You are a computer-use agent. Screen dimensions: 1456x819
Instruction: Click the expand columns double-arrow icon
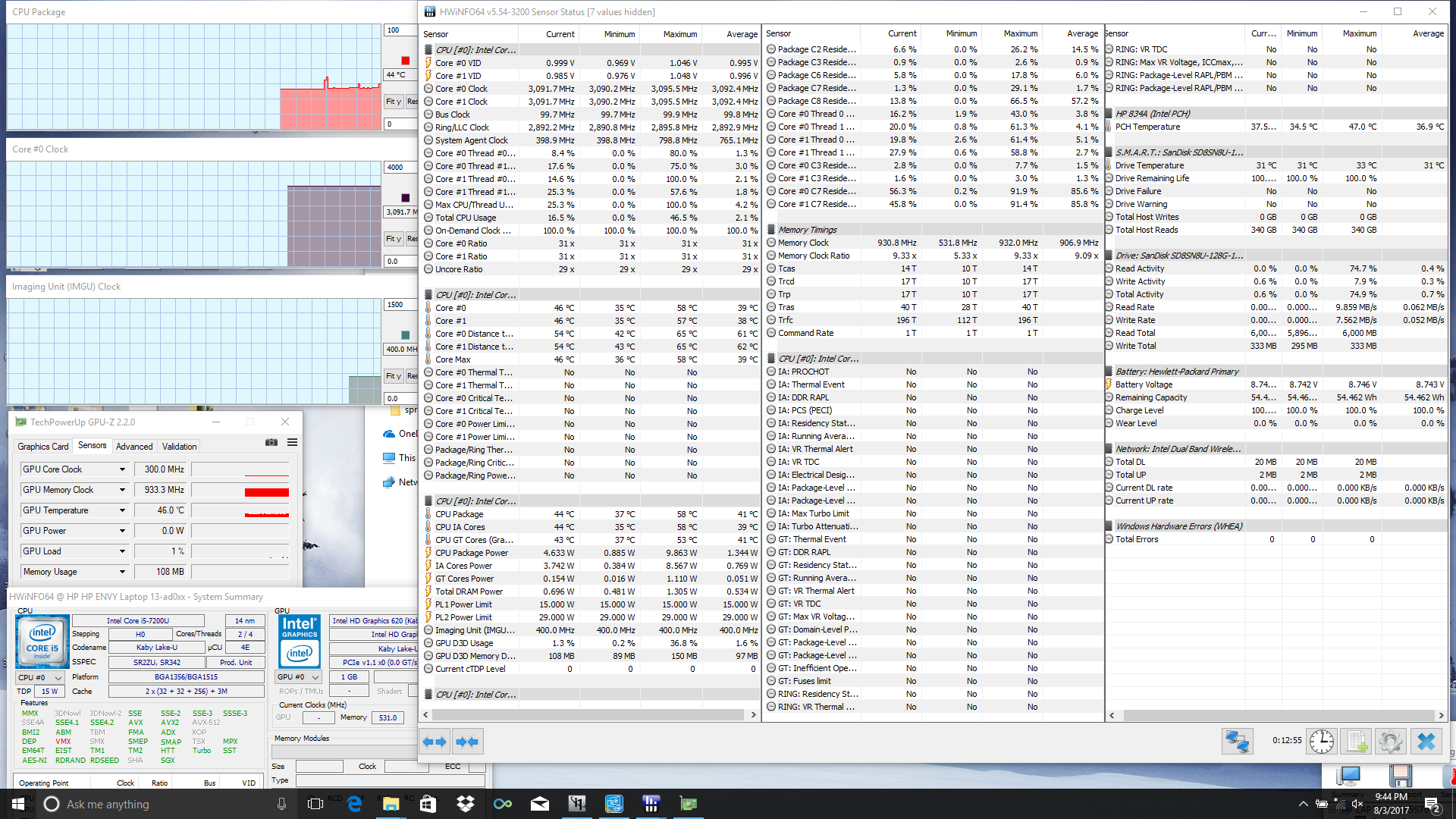pos(435,742)
